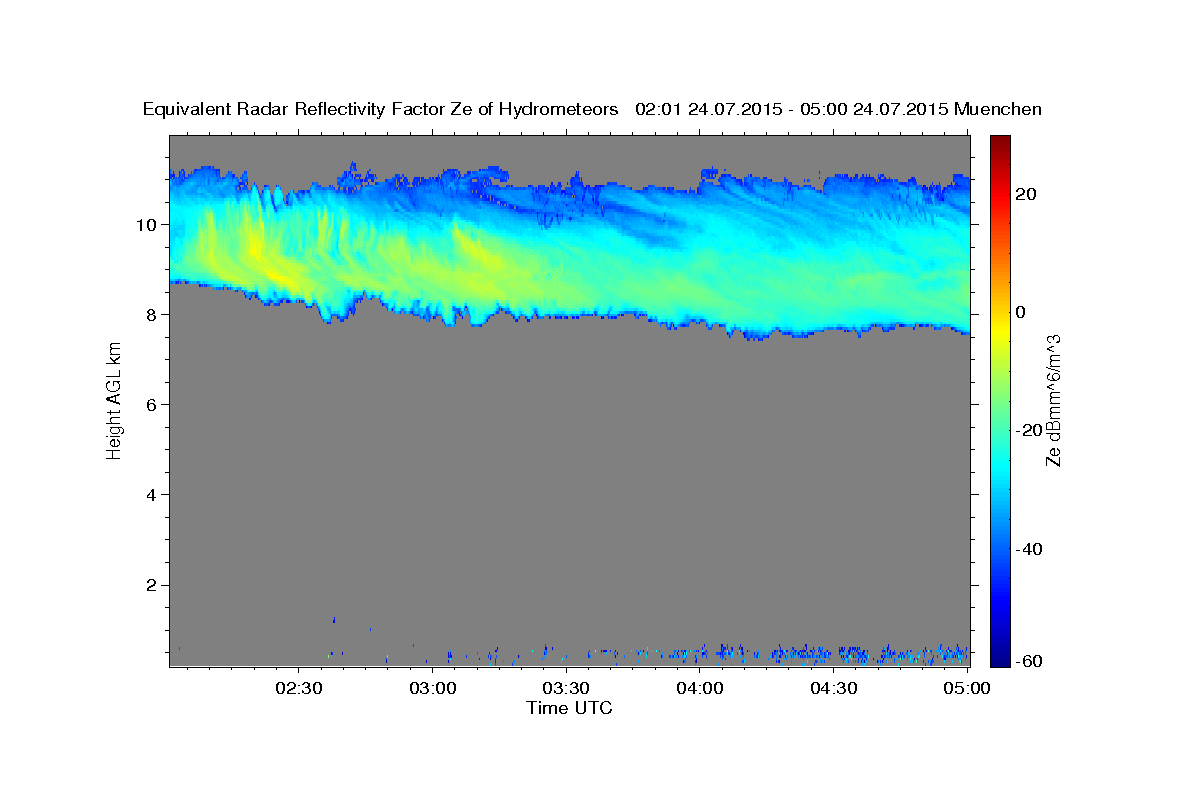The image size is (1200, 800).
Task: Click the '10' height tick label
Action: tap(146, 224)
